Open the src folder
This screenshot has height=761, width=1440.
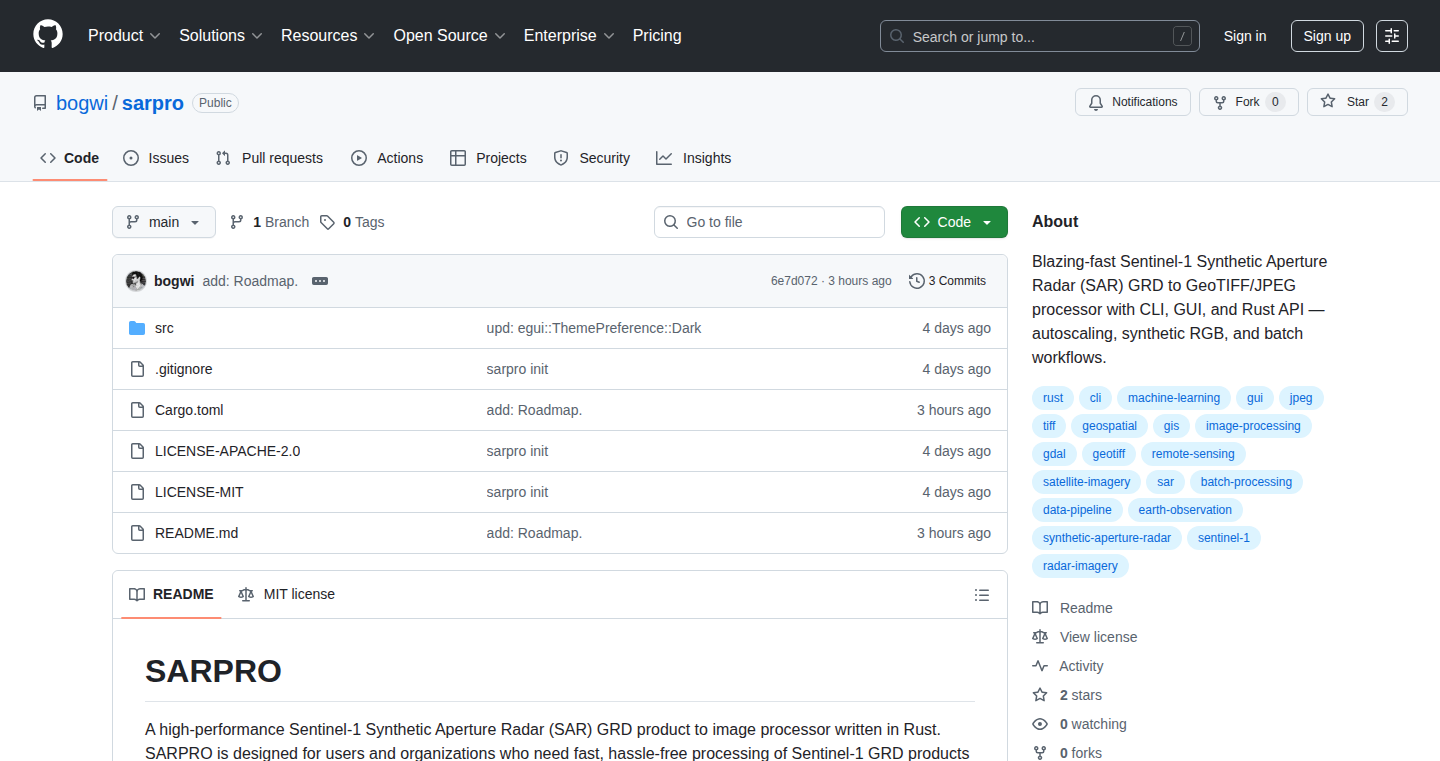click(x=164, y=328)
